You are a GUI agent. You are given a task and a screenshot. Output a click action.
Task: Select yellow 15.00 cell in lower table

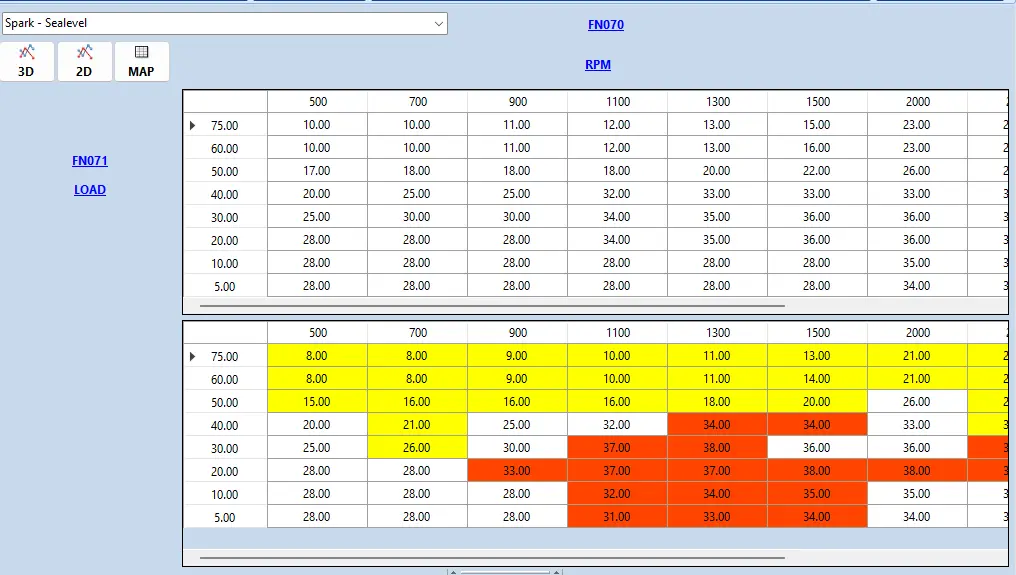tap(318, 402)
